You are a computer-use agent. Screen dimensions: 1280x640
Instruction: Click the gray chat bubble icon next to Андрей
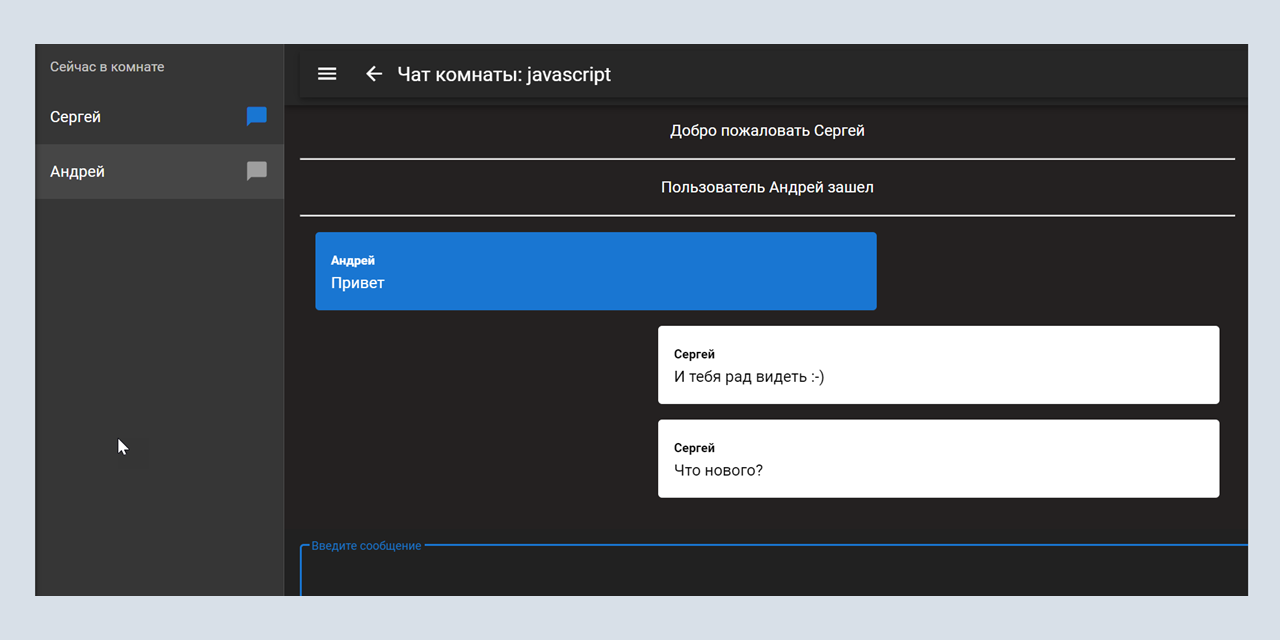(256, 171)
